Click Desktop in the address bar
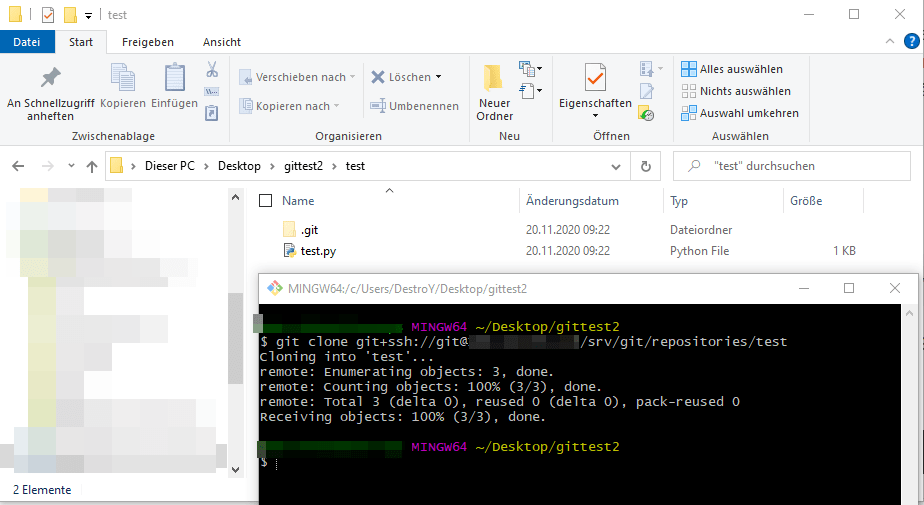The height and width of the screenshot is (505, 924). click(239, 166)
